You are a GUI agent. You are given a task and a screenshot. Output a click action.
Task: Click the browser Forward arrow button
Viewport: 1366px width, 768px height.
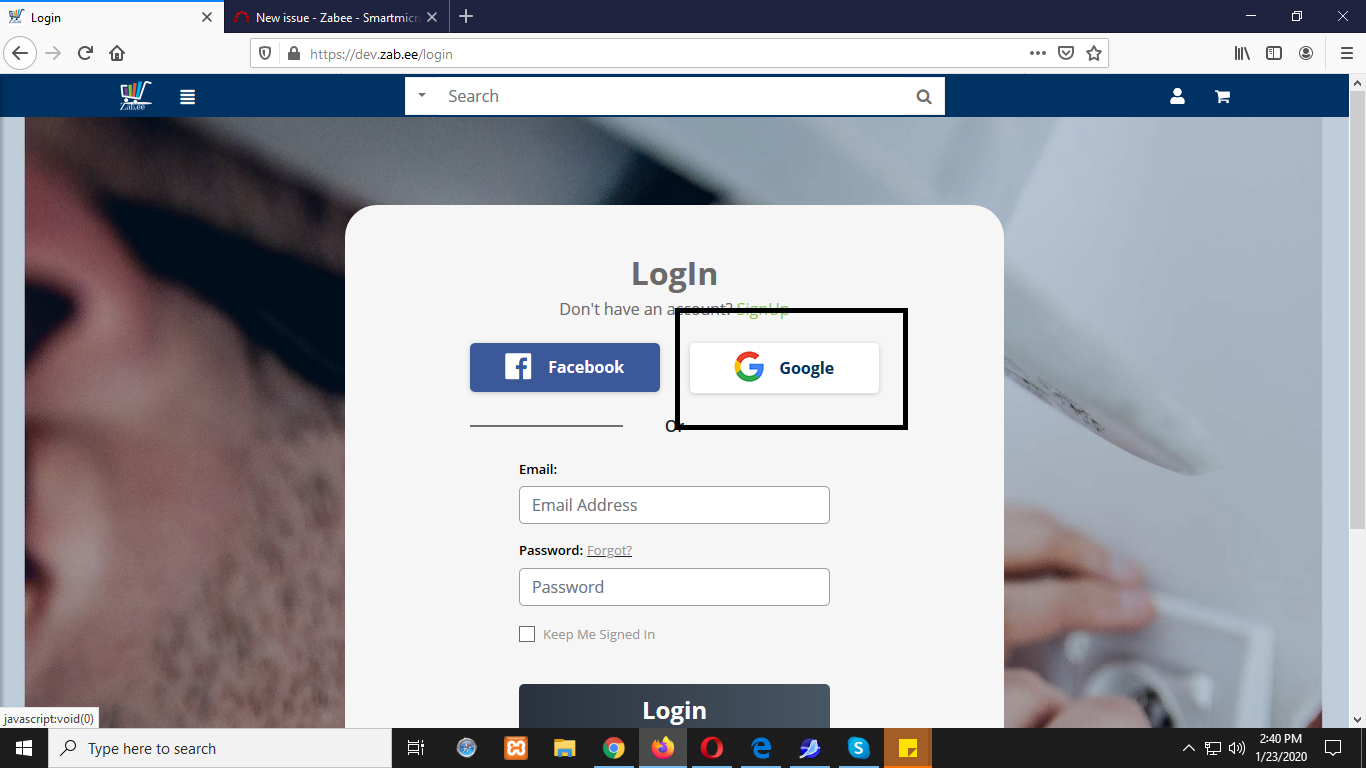pos(54,53)
